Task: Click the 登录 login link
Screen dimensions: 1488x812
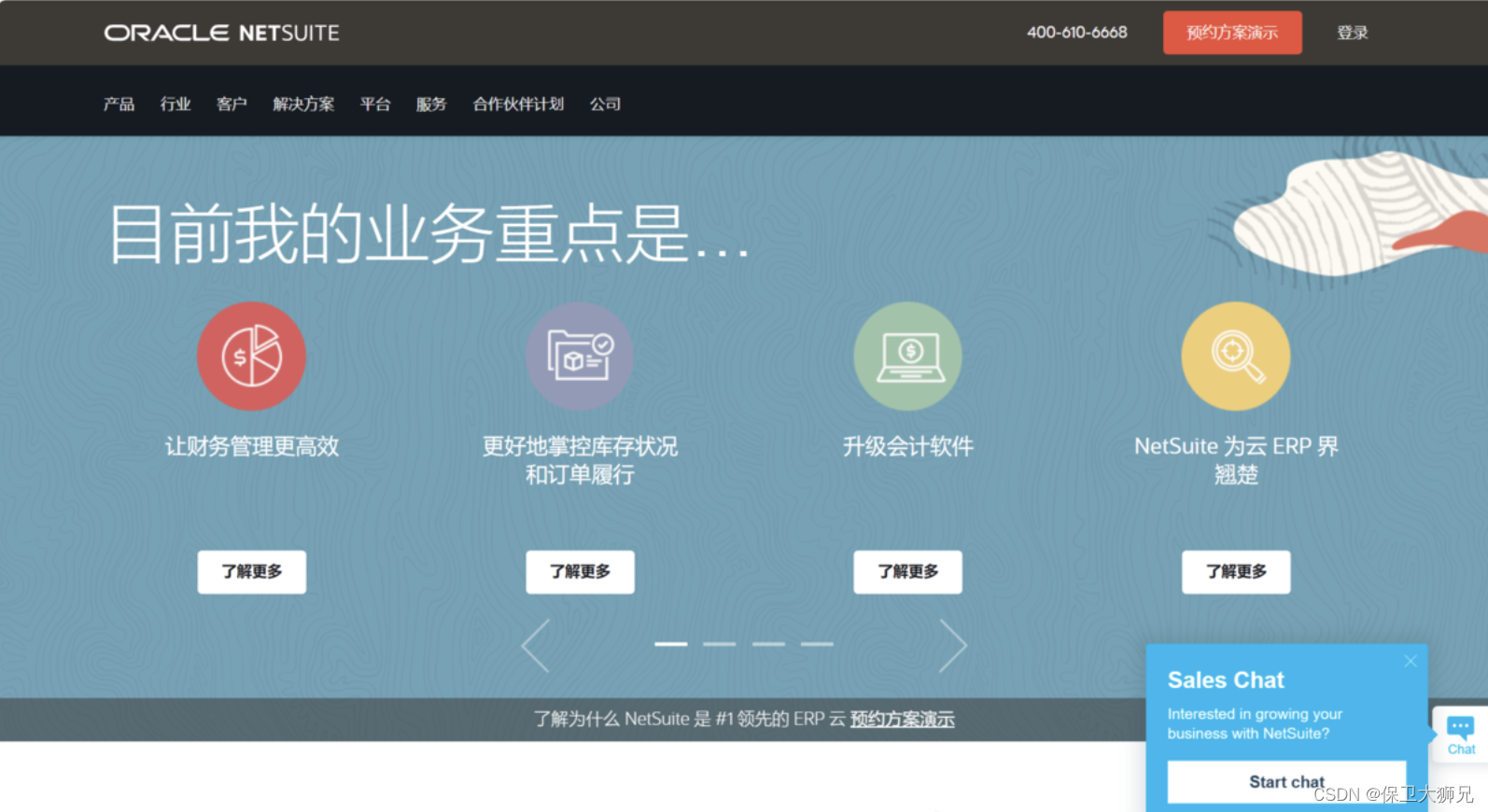Action: click(x=1353, y=33)
